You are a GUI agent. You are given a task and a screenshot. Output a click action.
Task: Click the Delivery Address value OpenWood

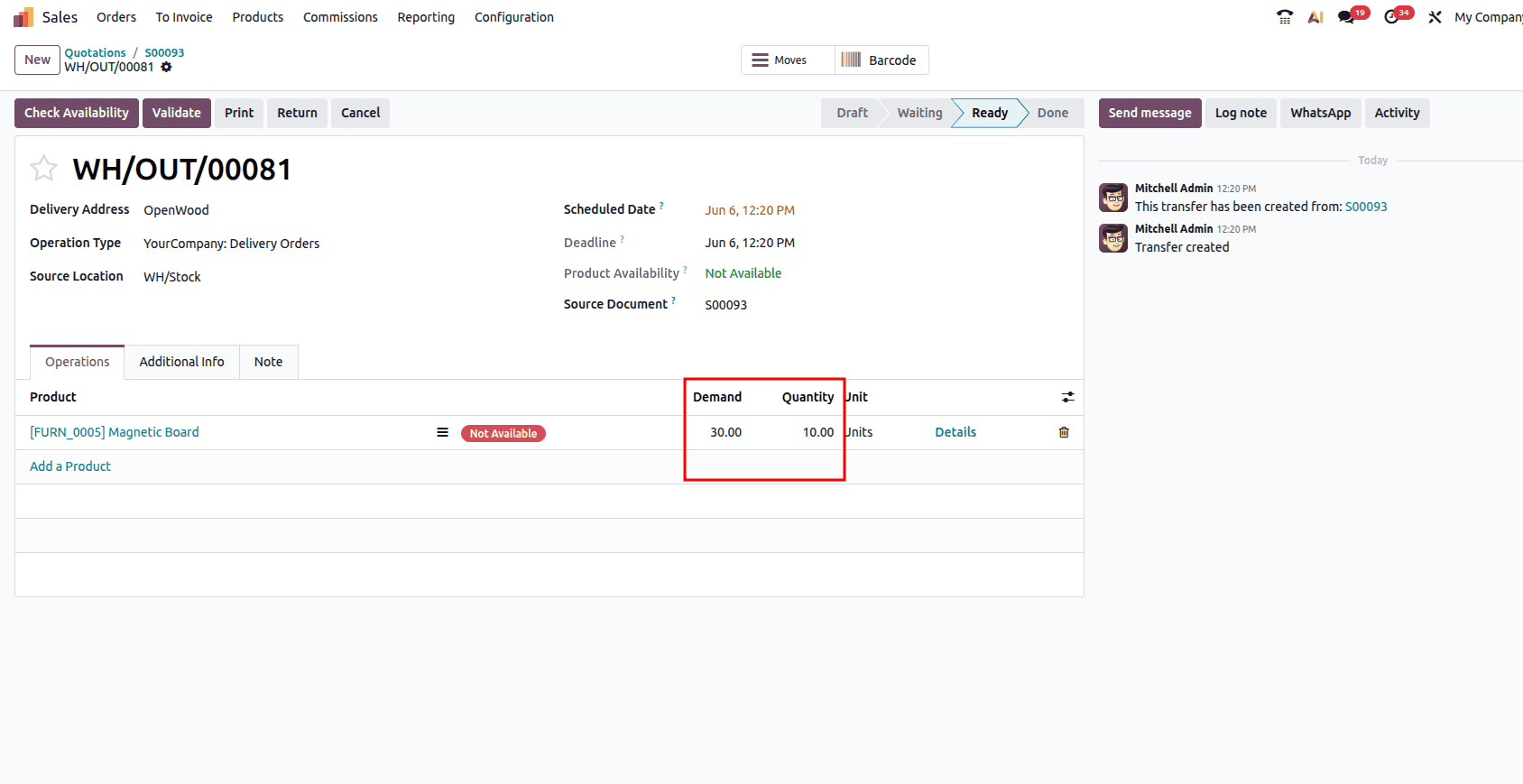click(x=176, y=210)
